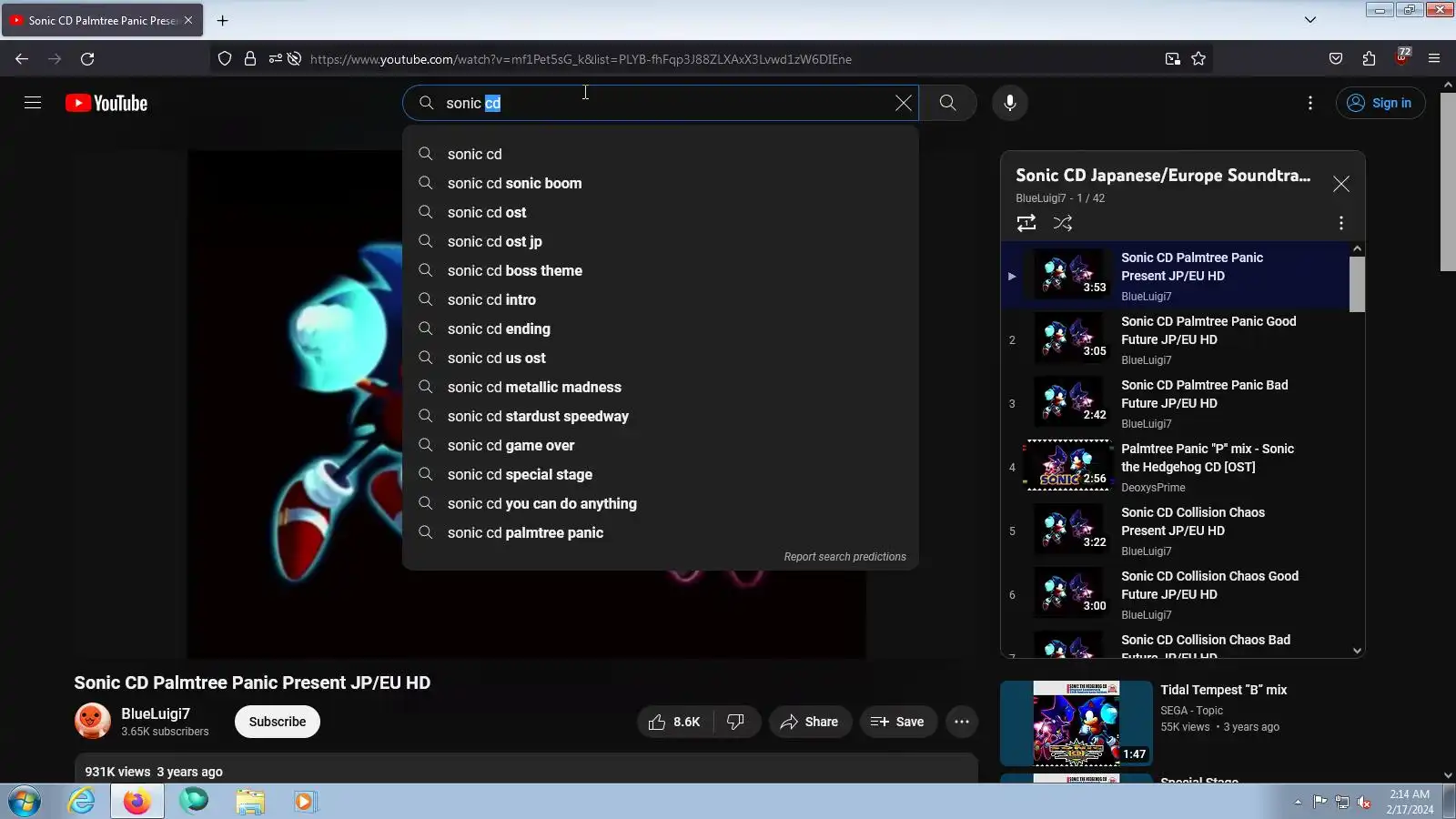1456x819 pixels.
Task: Show hidden system tray icons
Action: click(1298, 802)
